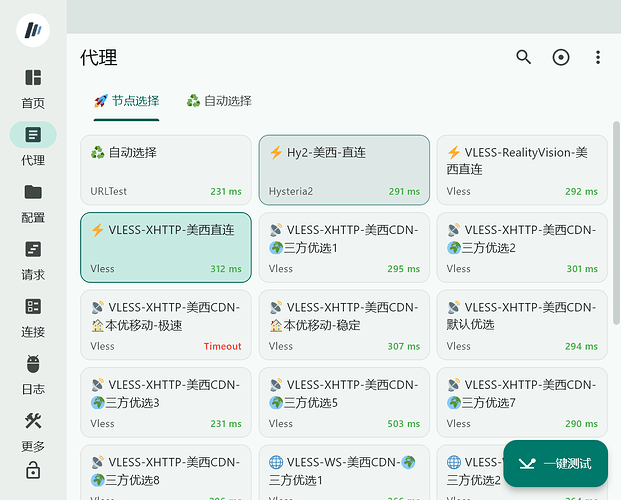Click the 301 ms latency on 三方优选2

pos(582,269)
